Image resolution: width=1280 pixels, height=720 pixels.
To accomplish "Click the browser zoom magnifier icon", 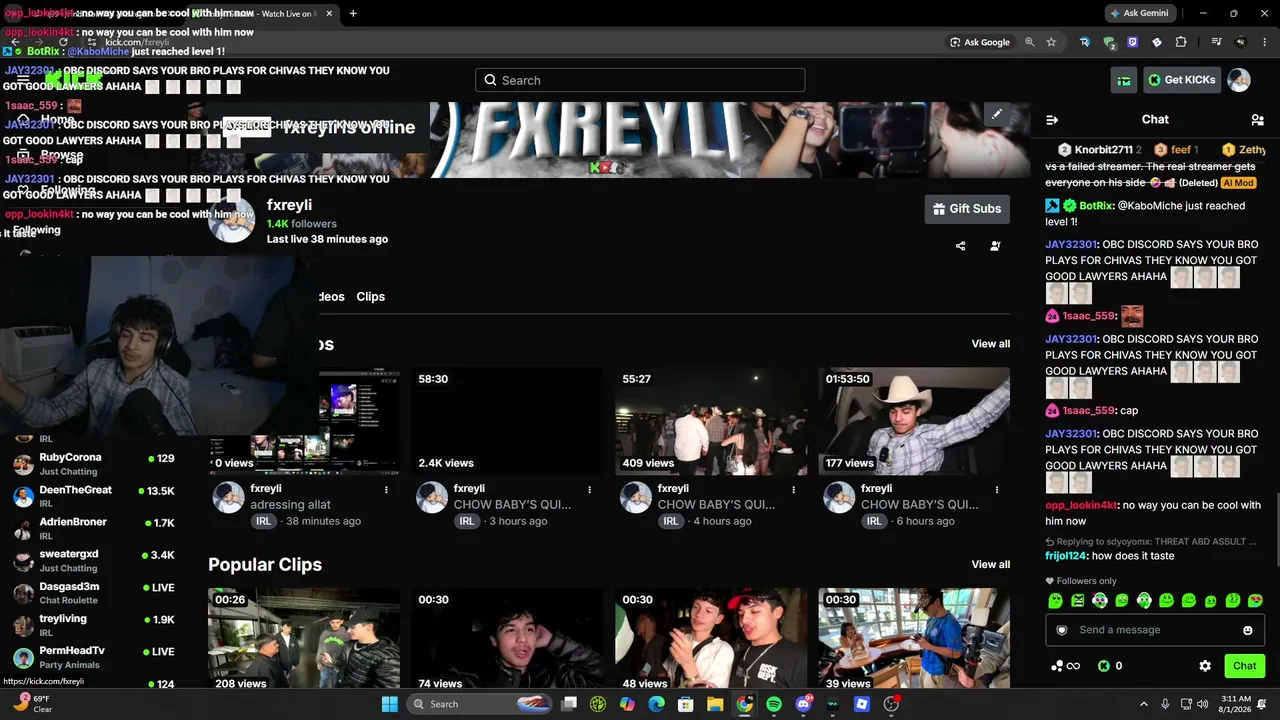I will pyautogui.click(x=1030, y=42).
